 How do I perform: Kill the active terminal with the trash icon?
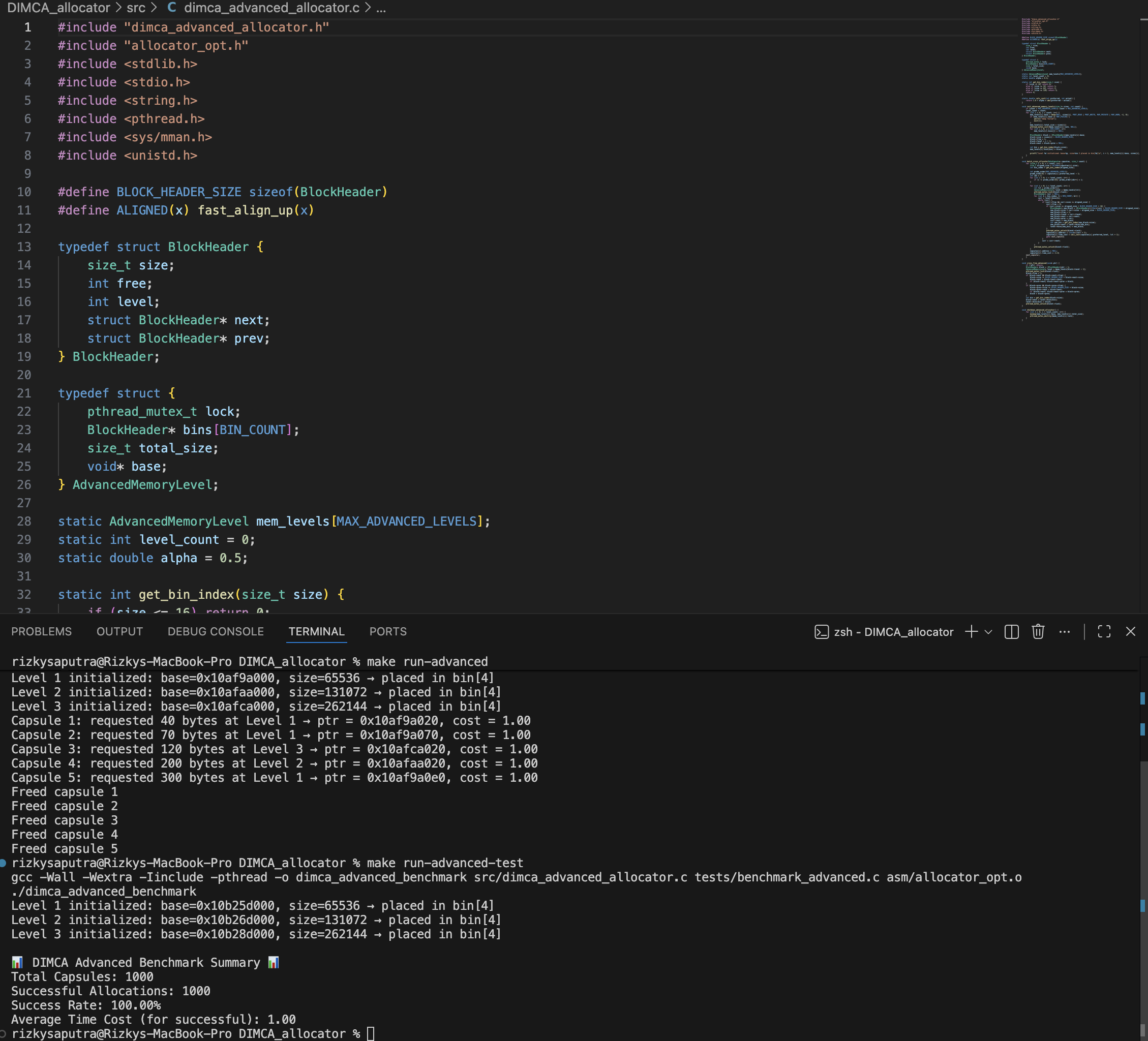(x=1038, y=632)
